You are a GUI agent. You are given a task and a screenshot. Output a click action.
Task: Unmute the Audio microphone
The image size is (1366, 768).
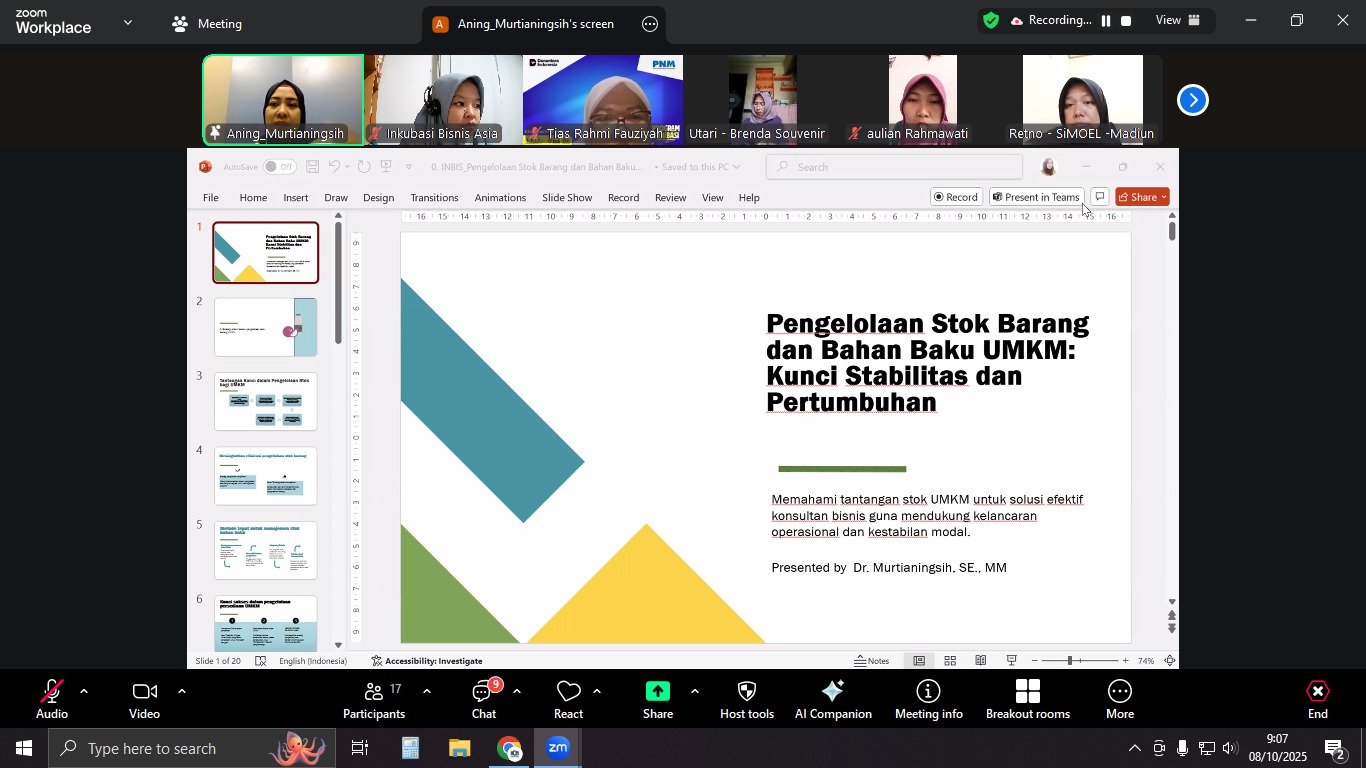point(51,698)
